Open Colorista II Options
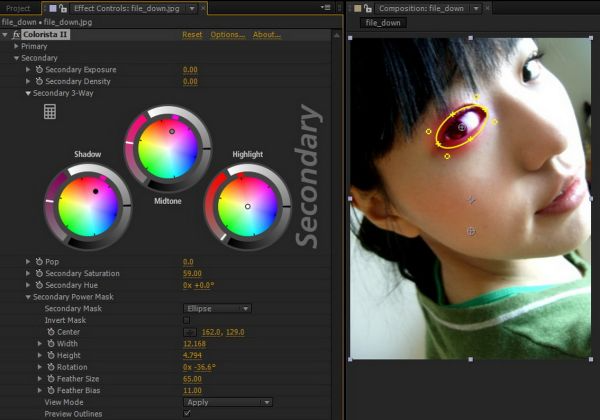The width and height of the screenshot is (600, 420). [x=227, y=35]
